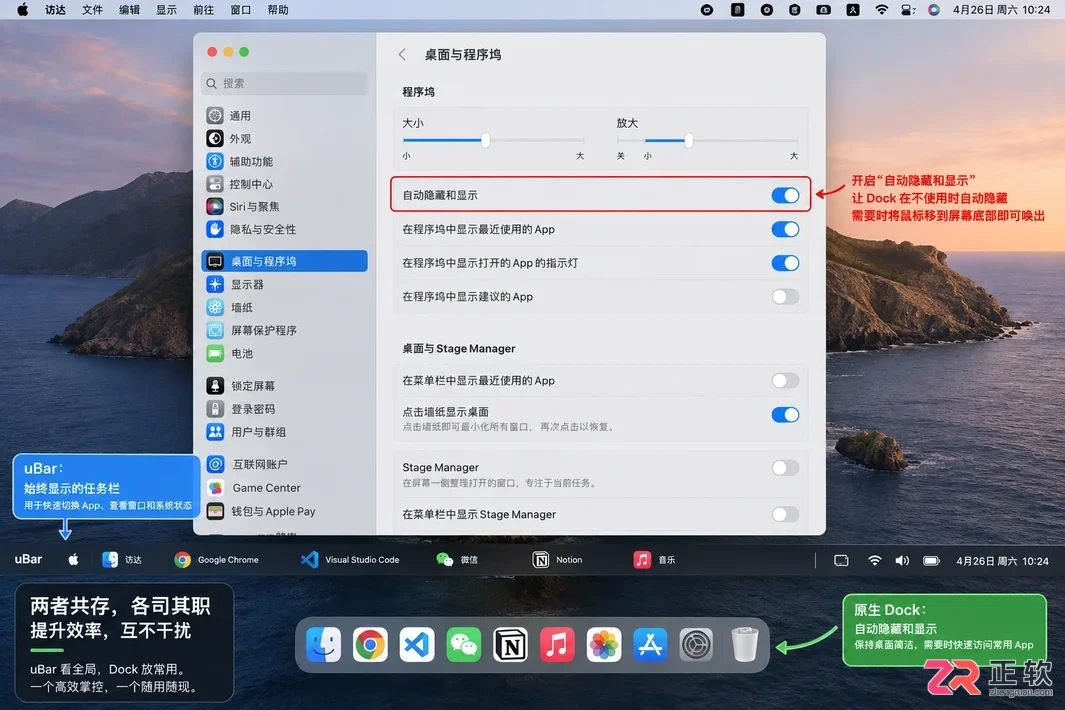Screen dimensions: 1065x710
Task: Click the 搜索 field in settings
Action: click(285, 83)
